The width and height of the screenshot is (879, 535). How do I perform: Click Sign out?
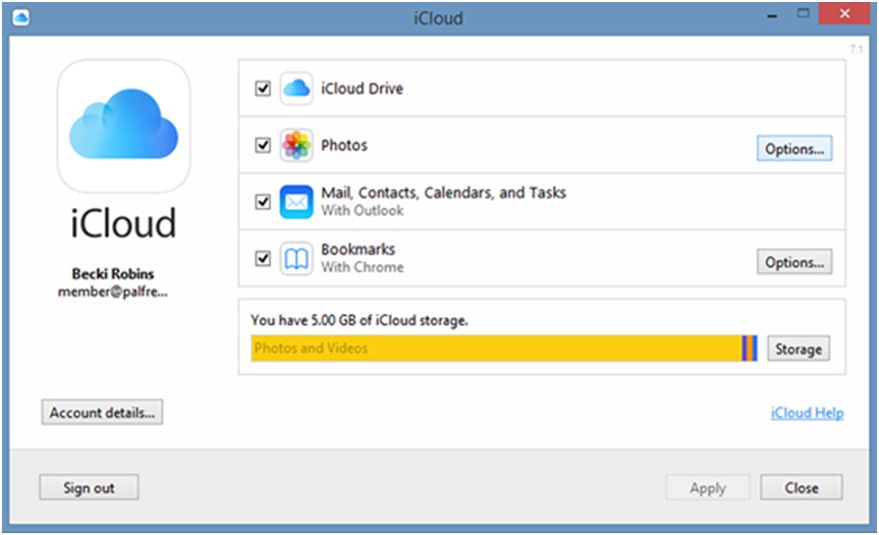tap(89, 487)
